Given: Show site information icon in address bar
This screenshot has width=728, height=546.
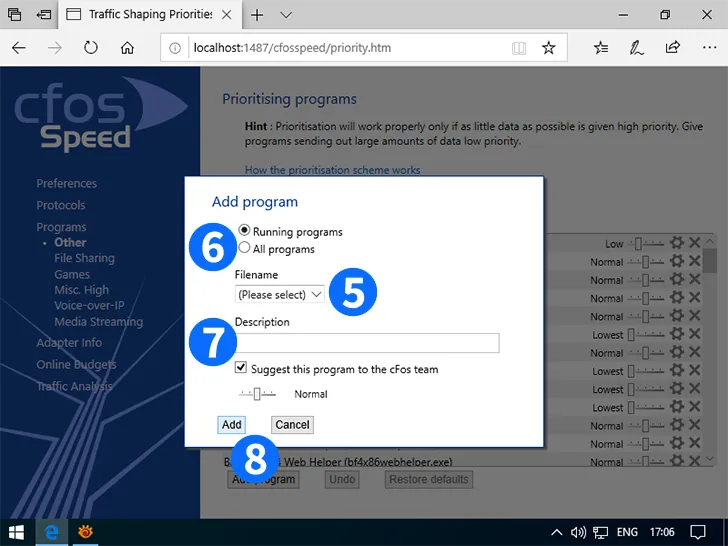Looking at the screenshot, I should (175, 48).
